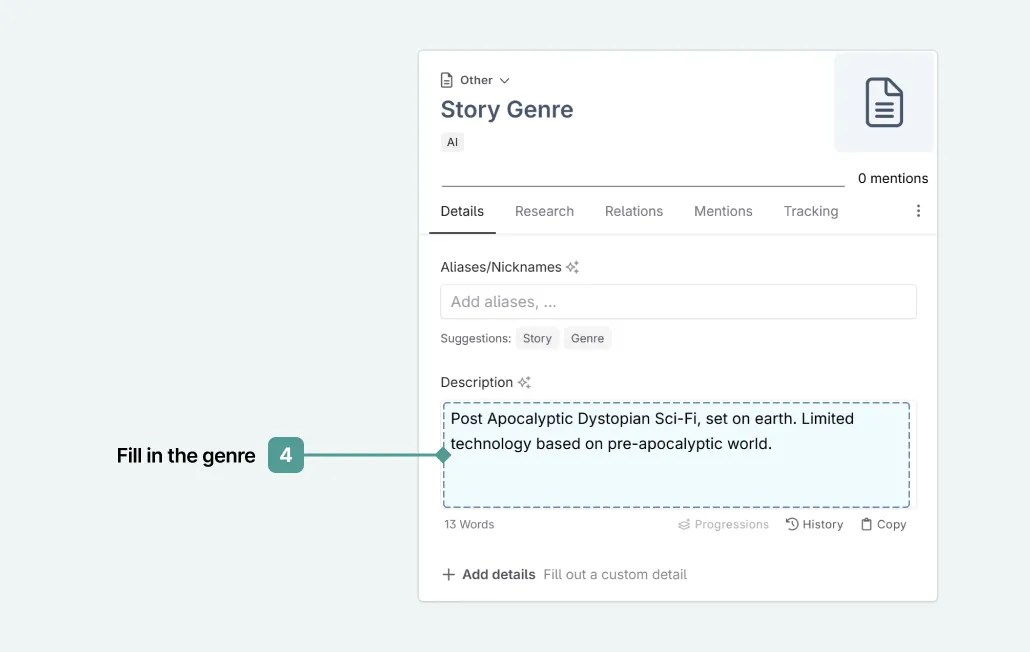Select the Story suggestion chip
Screen dimensions: 1030x652
point(537,338)
